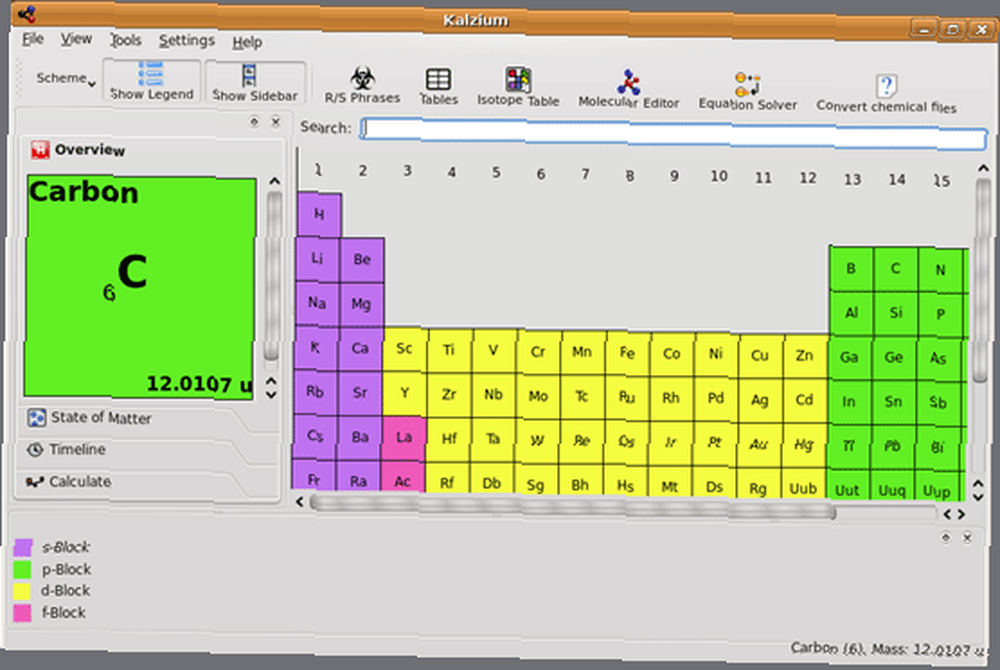
Task: Select Zinc (Zn) element cell
Action: pyautogui.click(x=805, y=356)
